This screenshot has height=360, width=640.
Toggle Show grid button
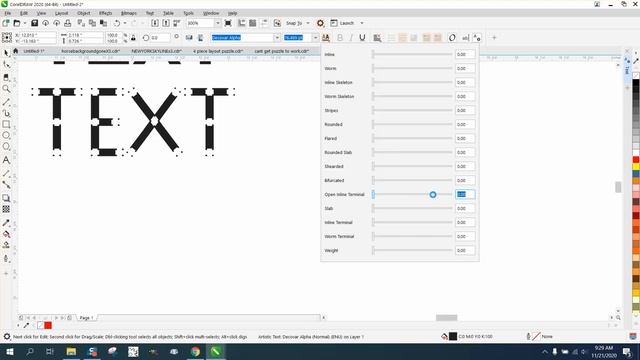pos(253,23)
